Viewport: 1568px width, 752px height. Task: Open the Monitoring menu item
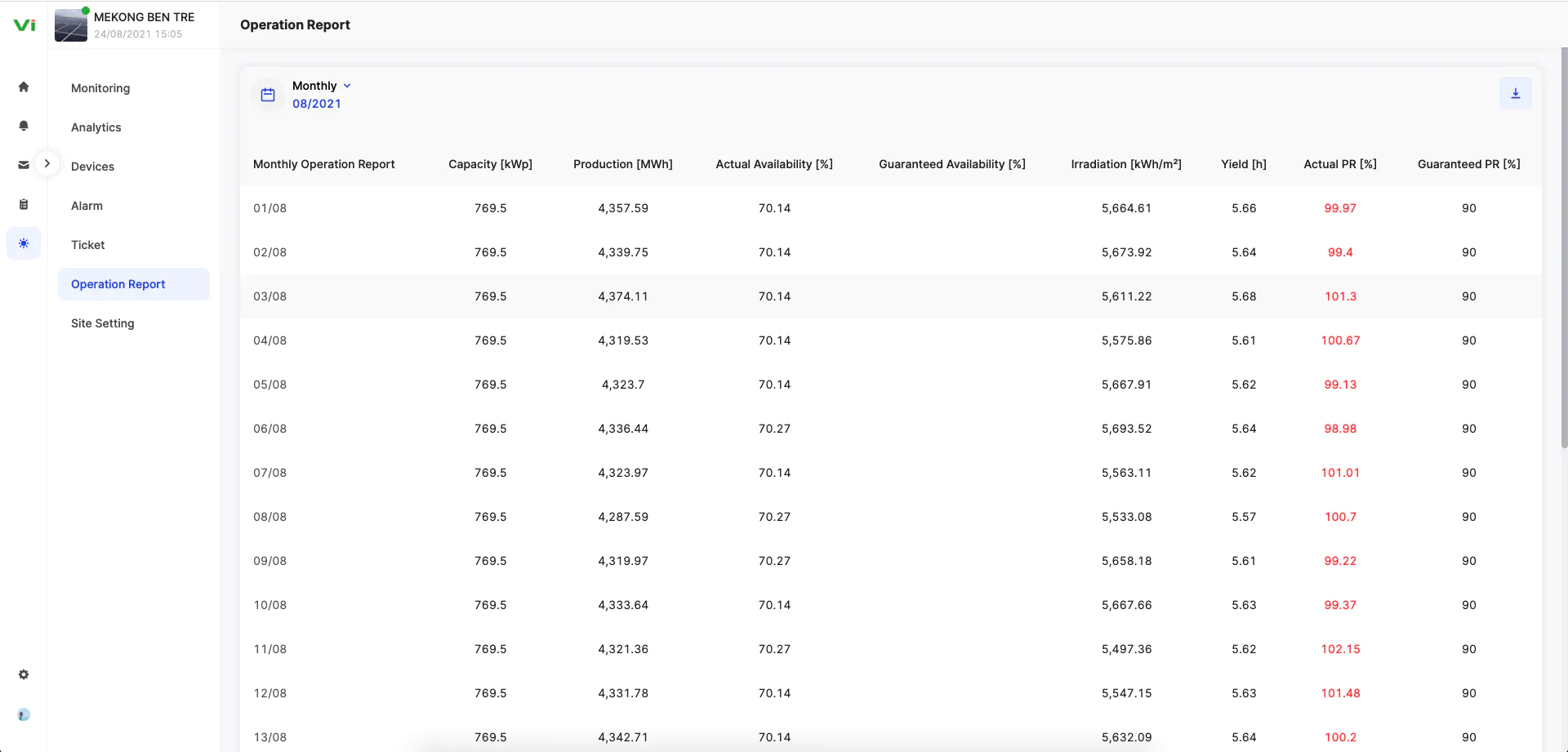pos(100,88)
